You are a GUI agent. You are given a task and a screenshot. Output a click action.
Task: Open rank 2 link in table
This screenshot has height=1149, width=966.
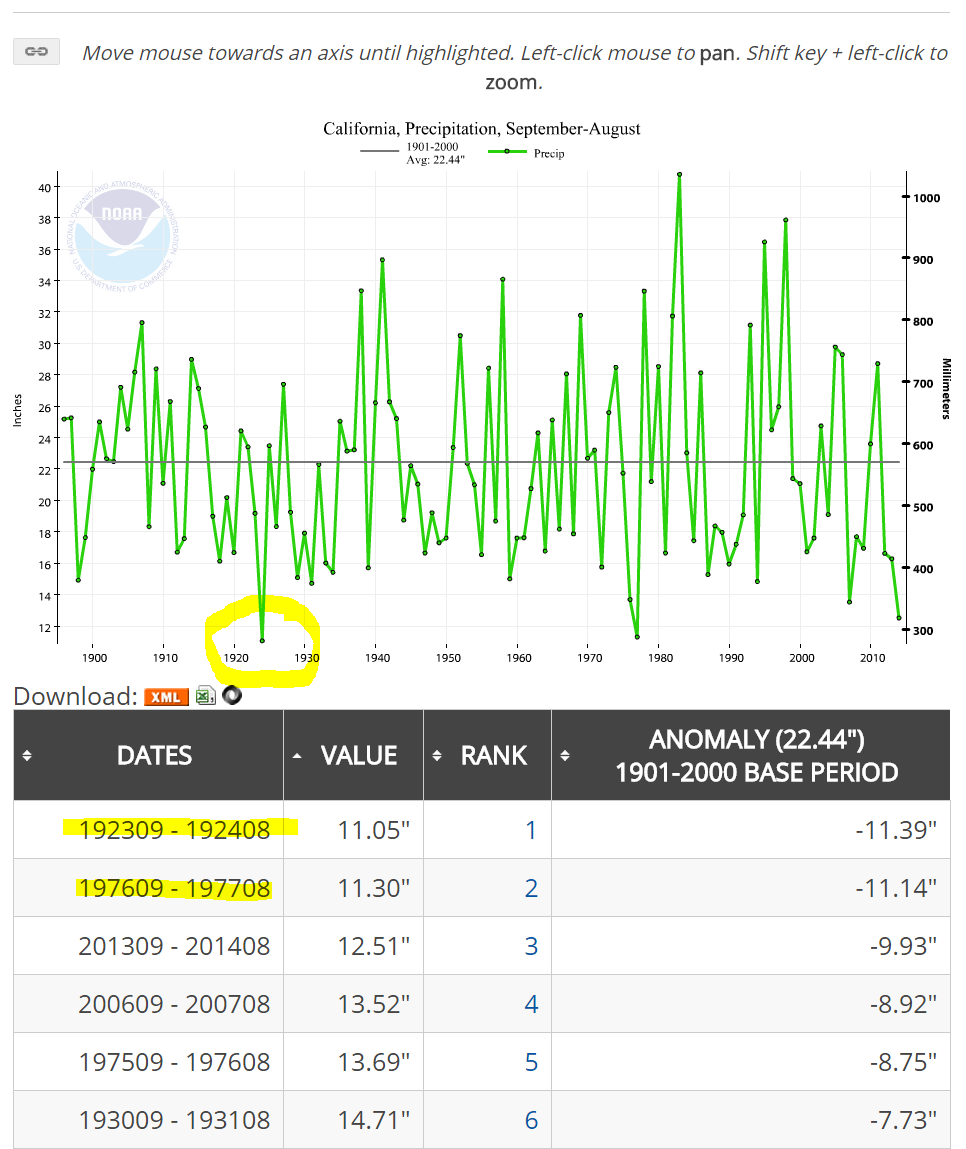[x=531, y=888]
